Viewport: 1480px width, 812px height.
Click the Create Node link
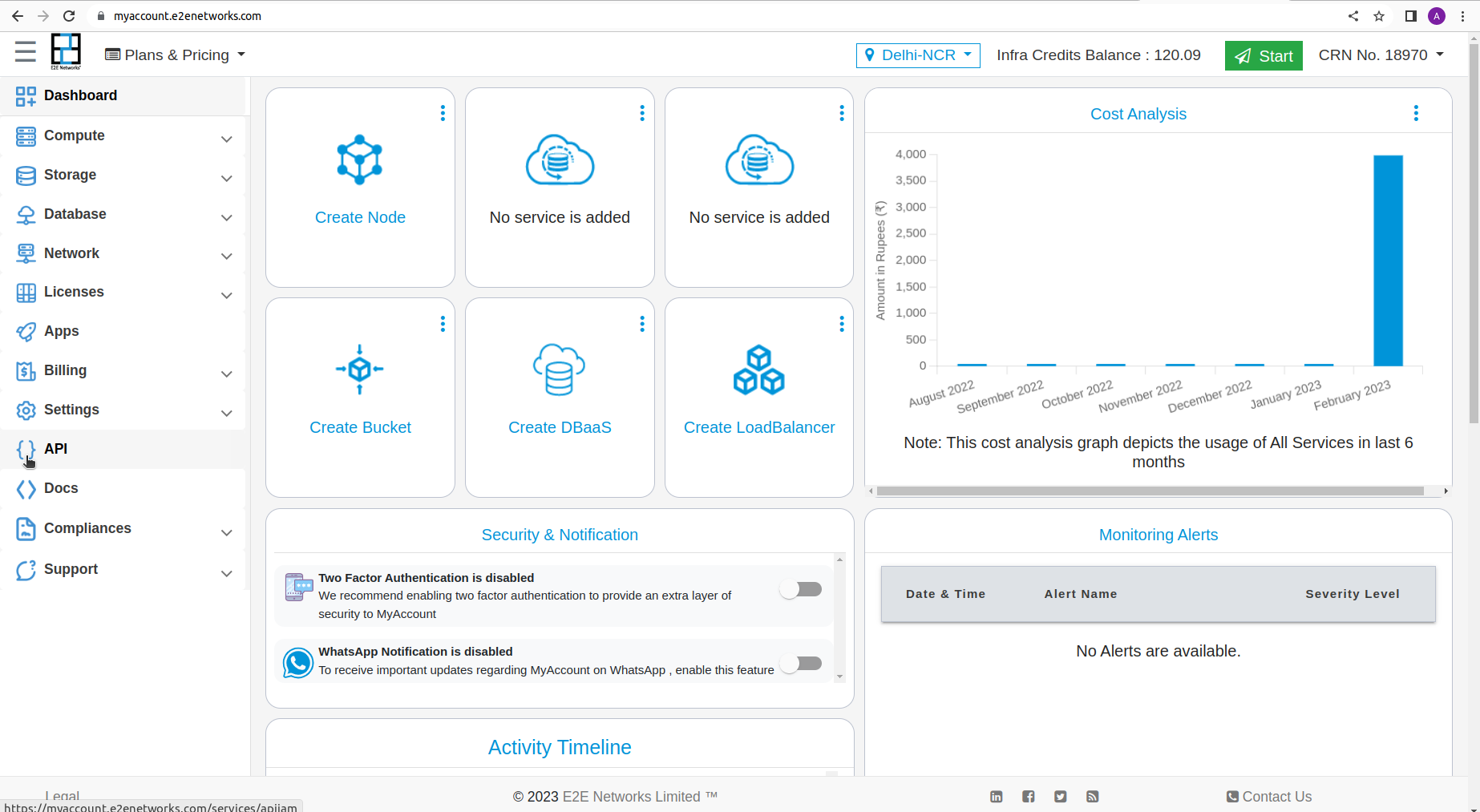coord(360,217)
